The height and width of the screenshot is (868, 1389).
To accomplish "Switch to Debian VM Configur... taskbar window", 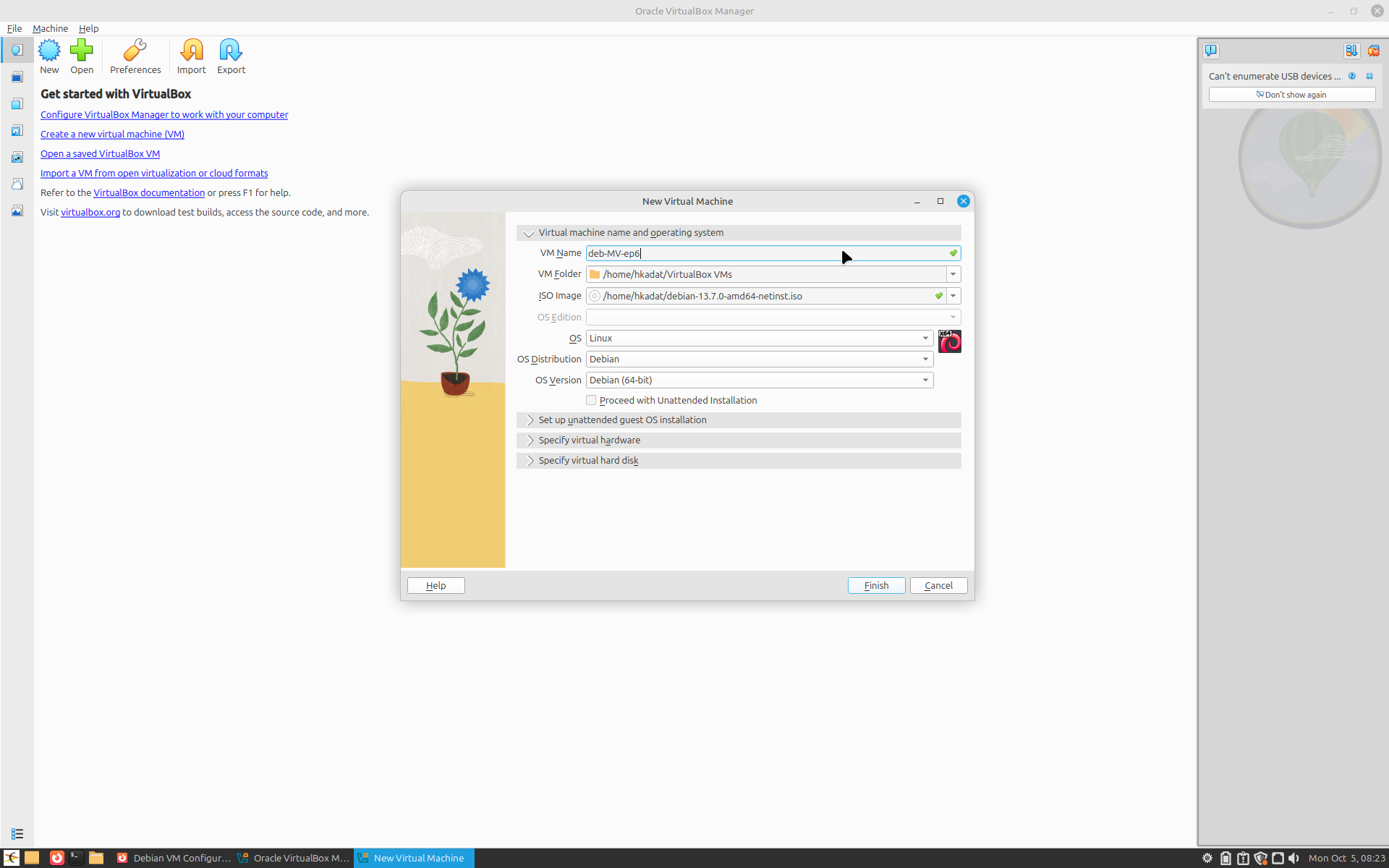I will [x=173, y=858].
